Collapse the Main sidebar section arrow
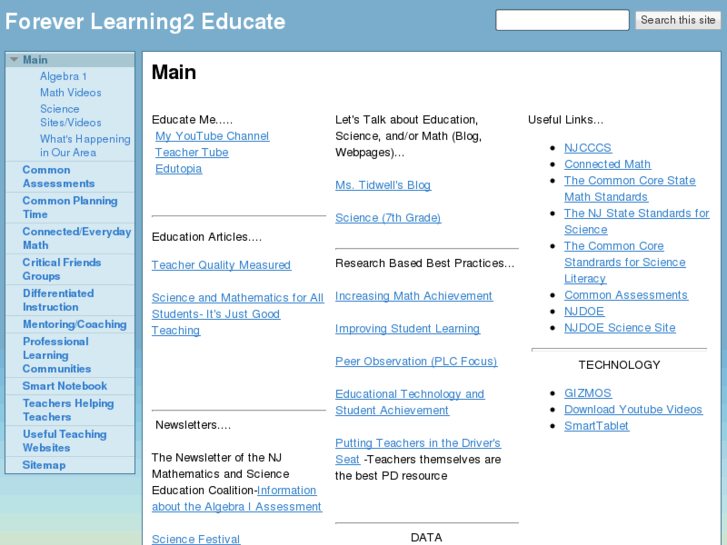 point(14,60)
